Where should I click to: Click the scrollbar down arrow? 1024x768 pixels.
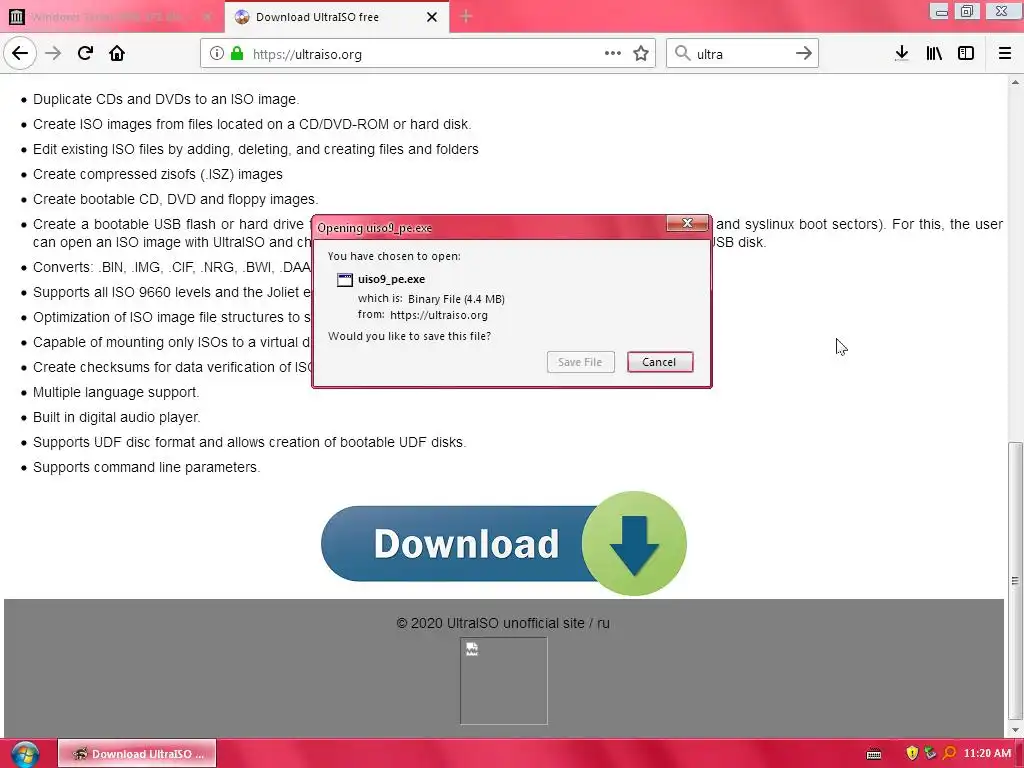tap(1015, 729)
